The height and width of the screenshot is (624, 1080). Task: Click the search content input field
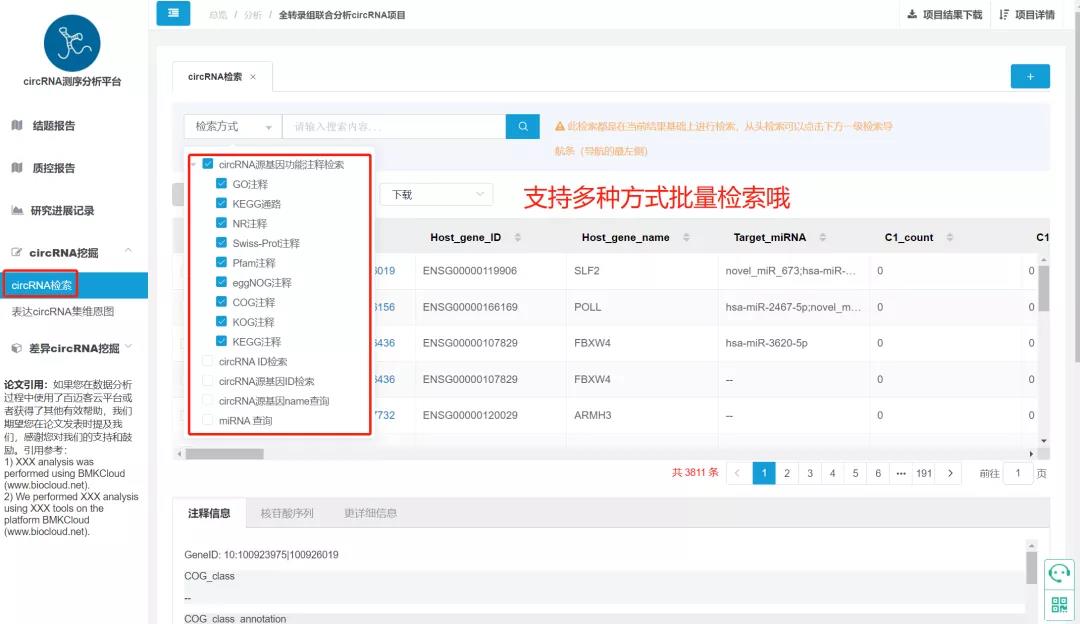394,126
